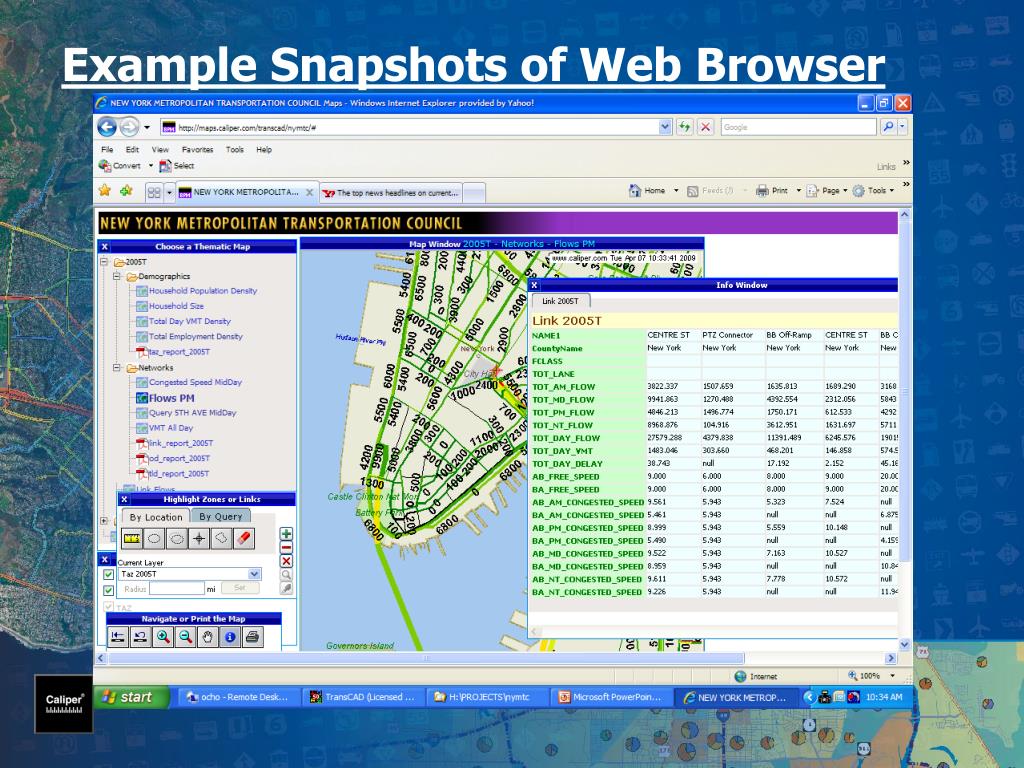Screen dimensions: 1024x768
Task: Open the Current Layer Taz 2005T dropdown
Action: click(254, 574)
